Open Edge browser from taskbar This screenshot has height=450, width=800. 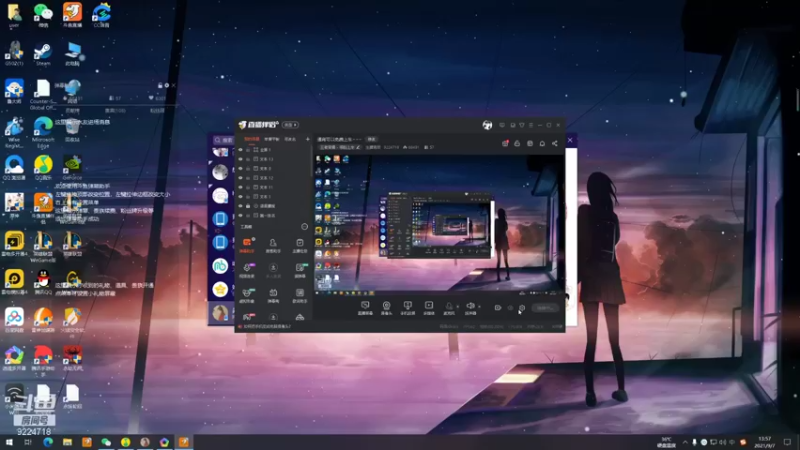(x=48, y=442)
